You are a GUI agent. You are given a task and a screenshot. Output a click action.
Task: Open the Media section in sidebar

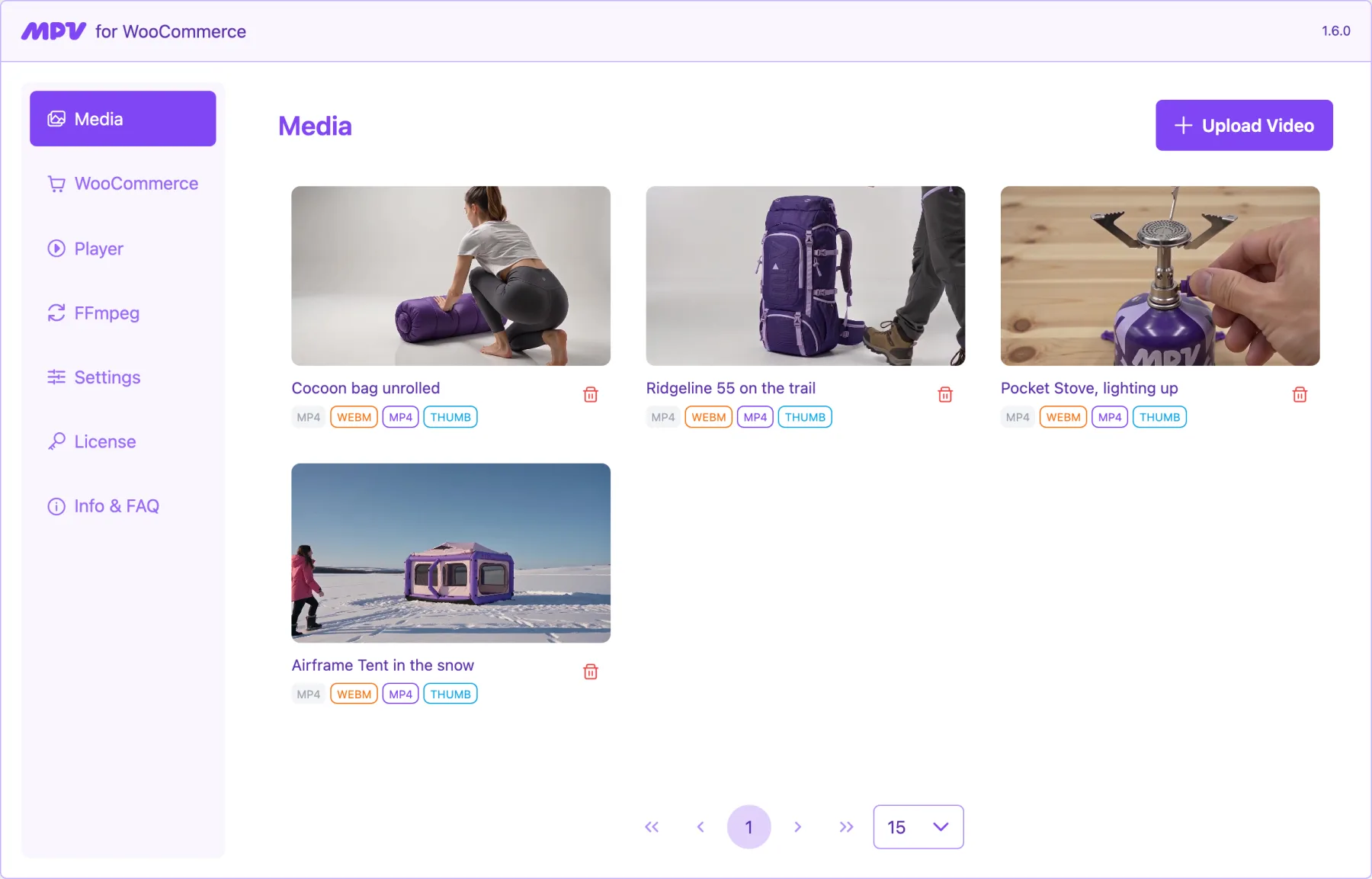pos(123,119)
